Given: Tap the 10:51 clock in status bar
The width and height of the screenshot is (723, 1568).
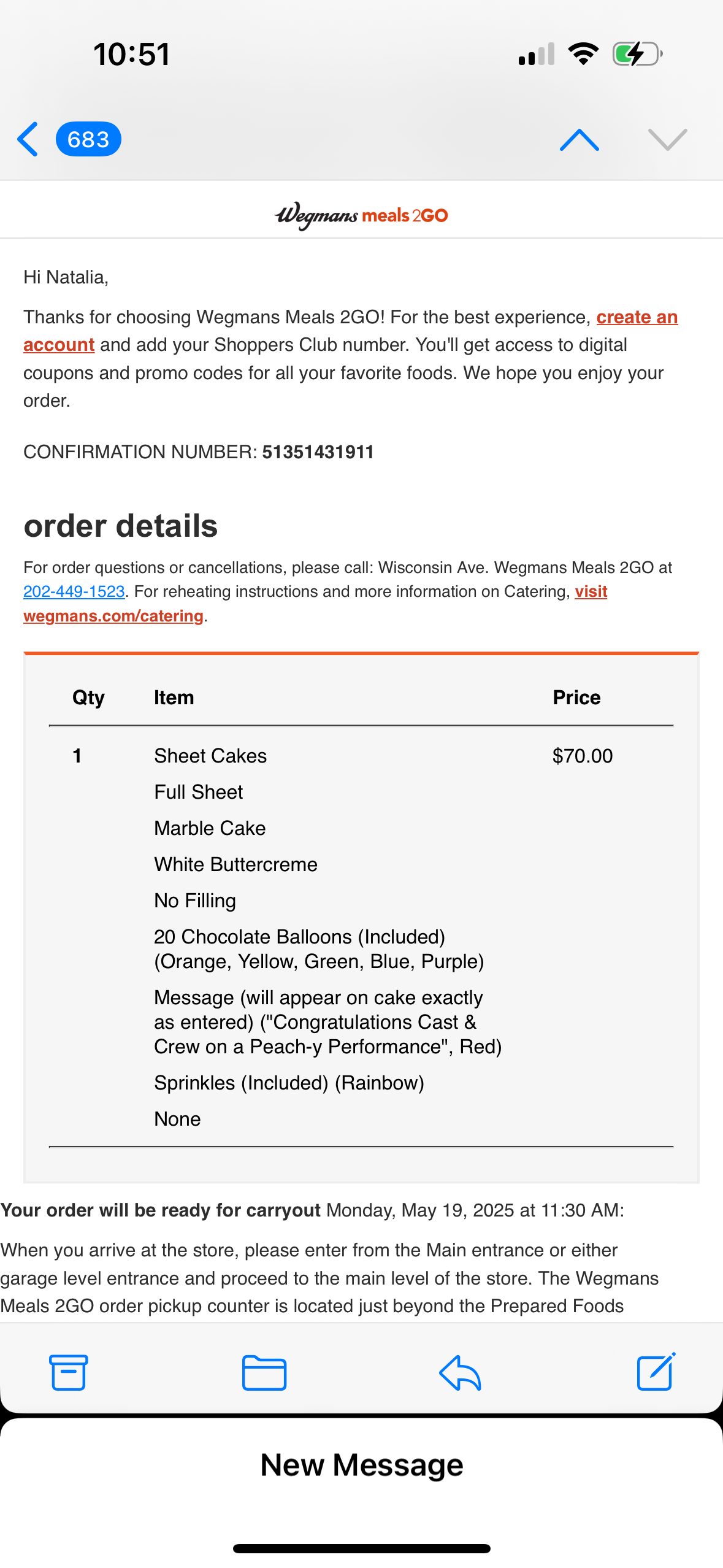Looking at the screenshot, I should 132,54.
